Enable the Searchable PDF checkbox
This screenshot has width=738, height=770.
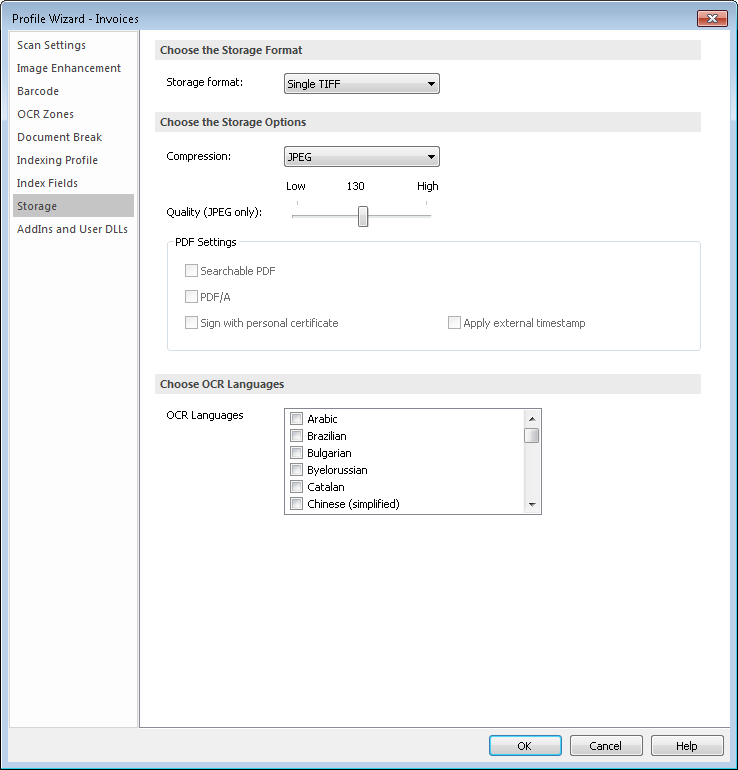point(191,271)
